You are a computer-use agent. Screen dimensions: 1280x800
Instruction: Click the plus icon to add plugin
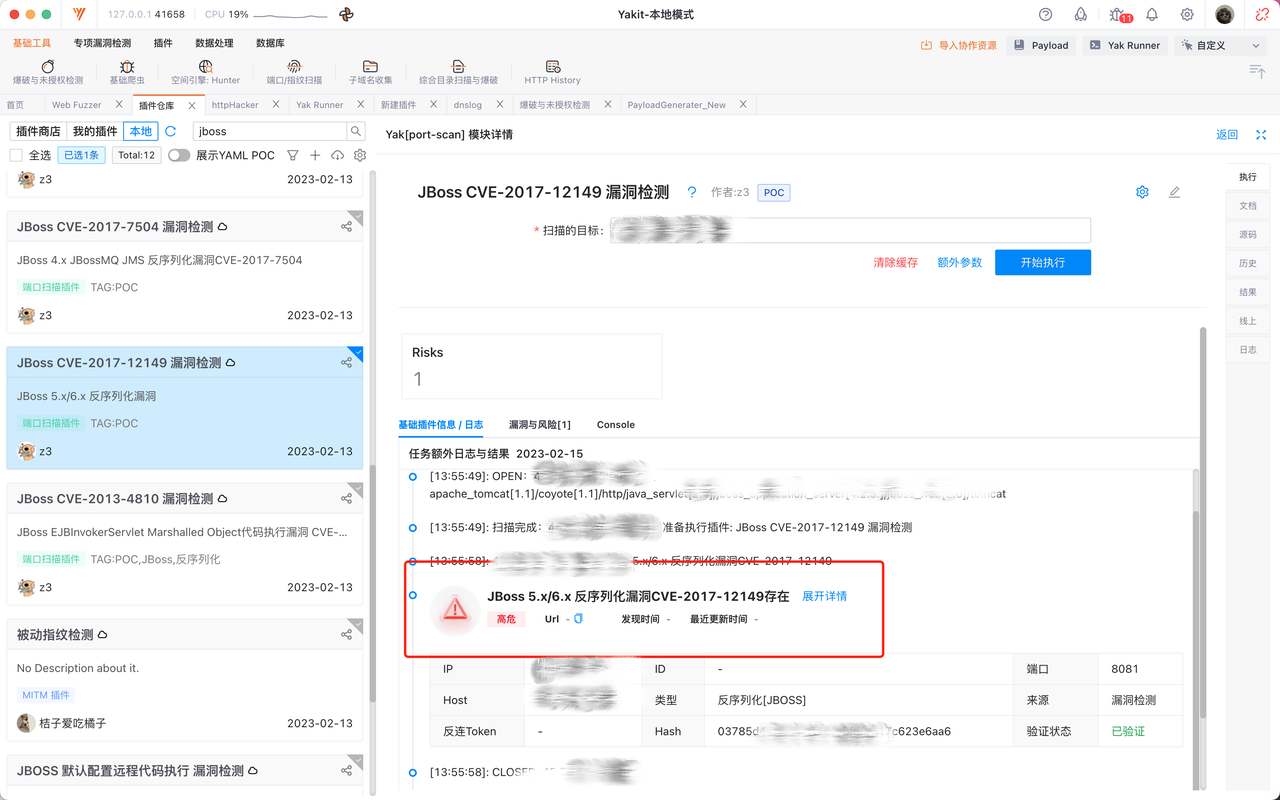click(x=315, y=155)
